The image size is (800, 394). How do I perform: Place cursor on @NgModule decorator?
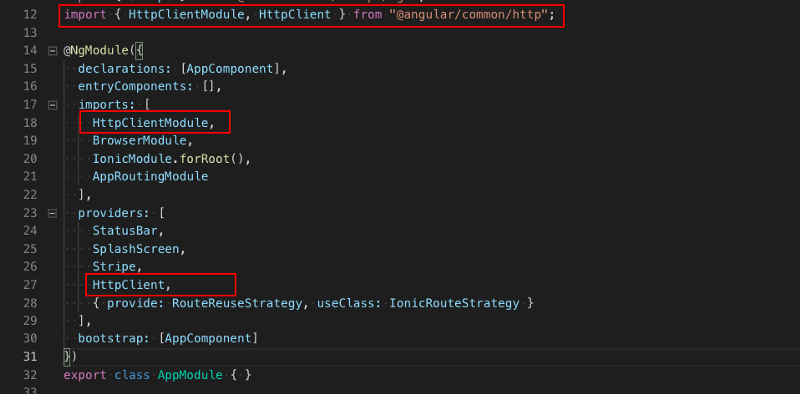pyautogui.click(x=96, y=51)
